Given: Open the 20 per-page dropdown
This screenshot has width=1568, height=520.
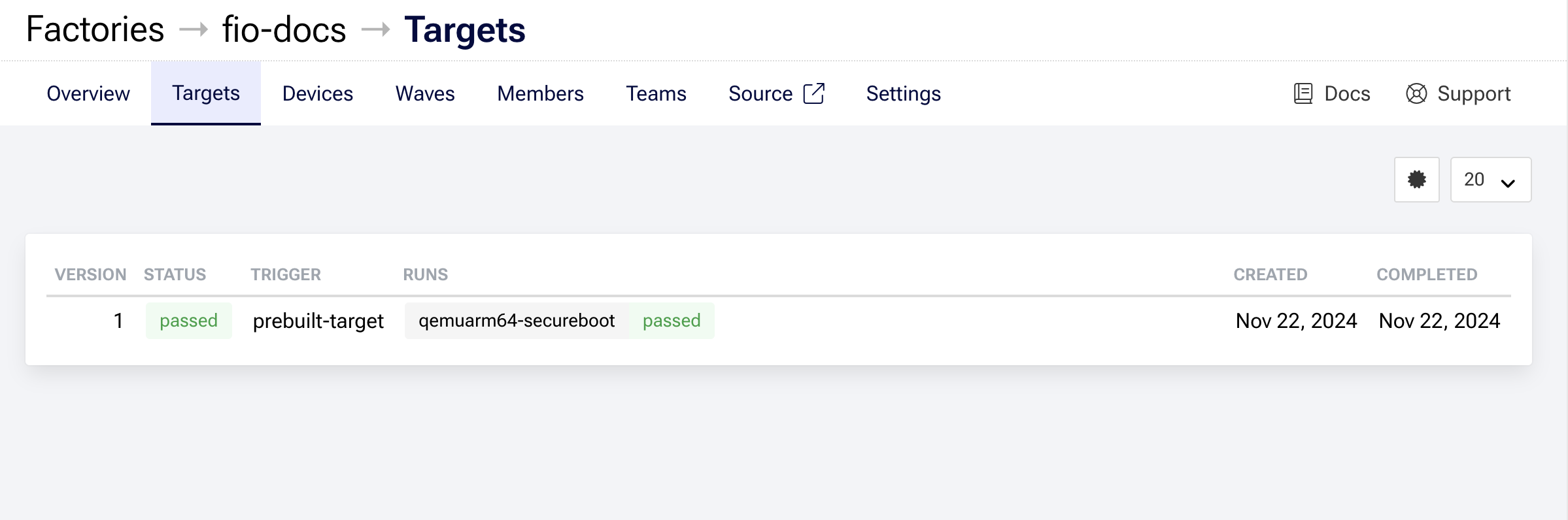Looking at the screenshot, I should coord(1490,180).
